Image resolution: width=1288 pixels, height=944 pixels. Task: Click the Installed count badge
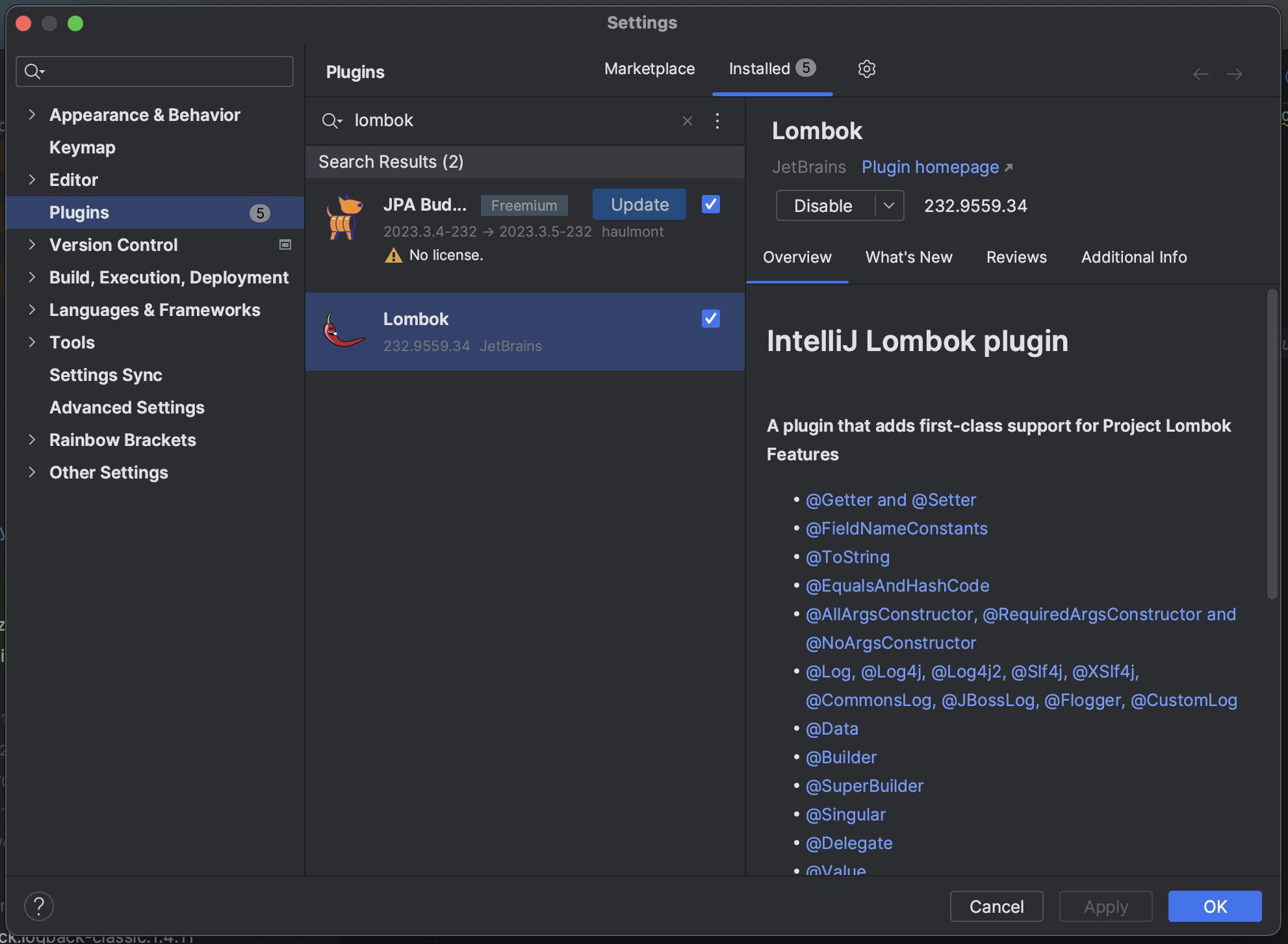point(806,68)
